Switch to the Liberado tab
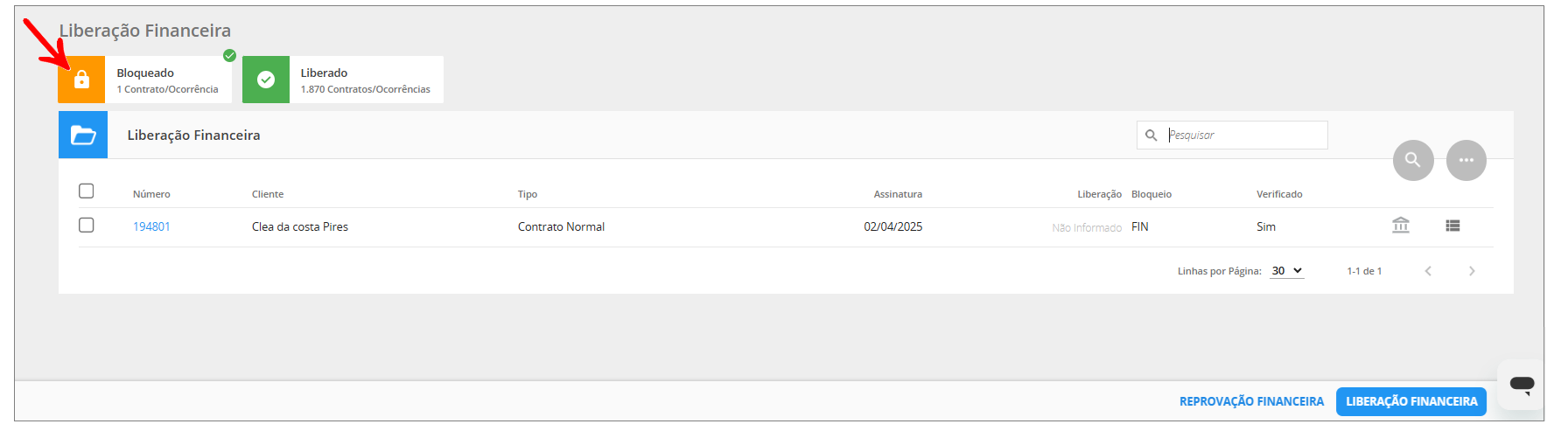 tap(365, 80)
